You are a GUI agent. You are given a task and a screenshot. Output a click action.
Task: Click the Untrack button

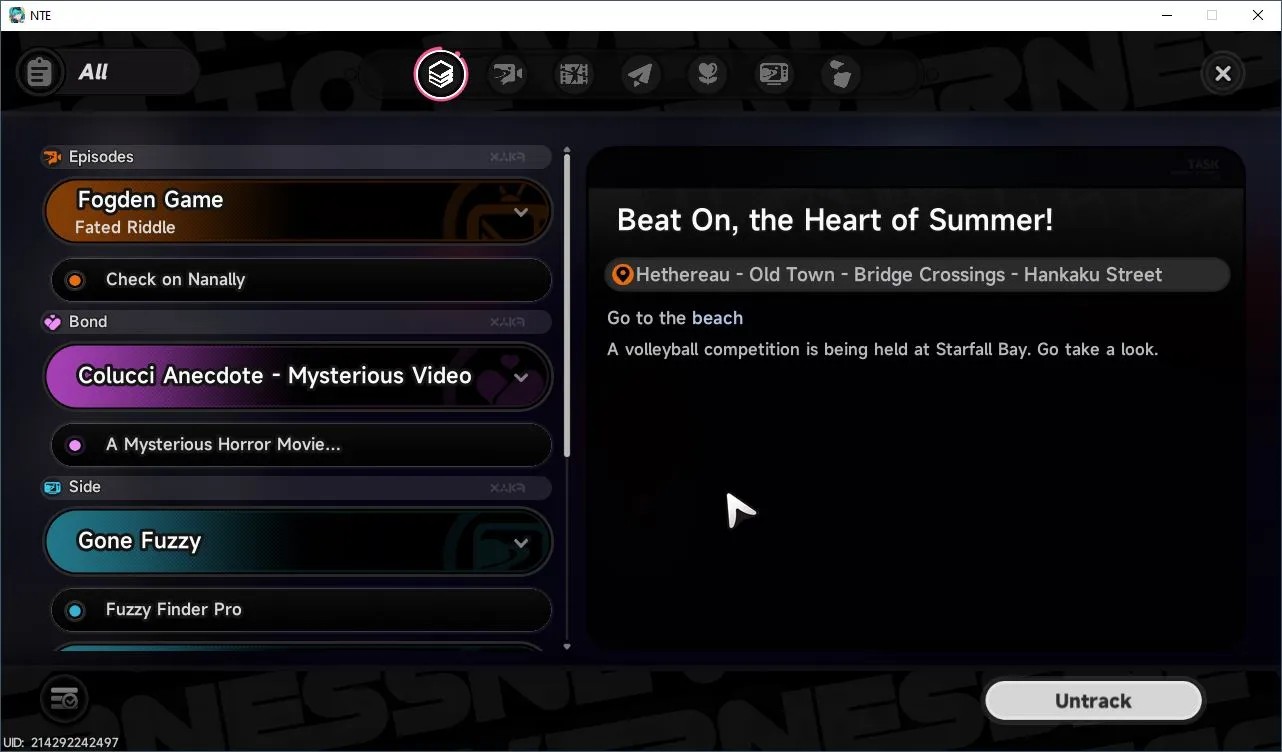click(1093, 701)
